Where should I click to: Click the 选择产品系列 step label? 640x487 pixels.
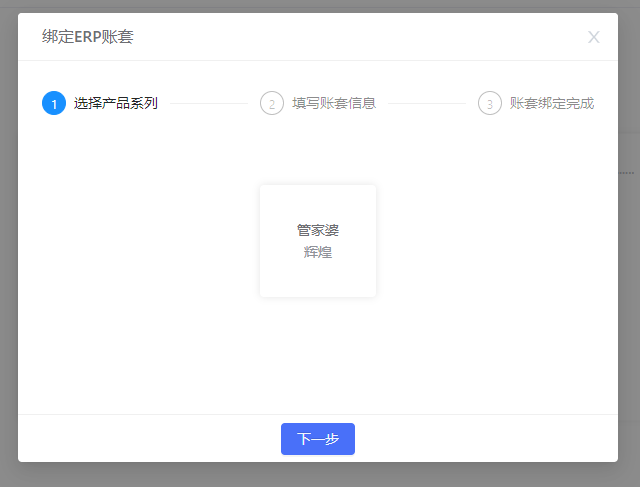tap(116, 103)
